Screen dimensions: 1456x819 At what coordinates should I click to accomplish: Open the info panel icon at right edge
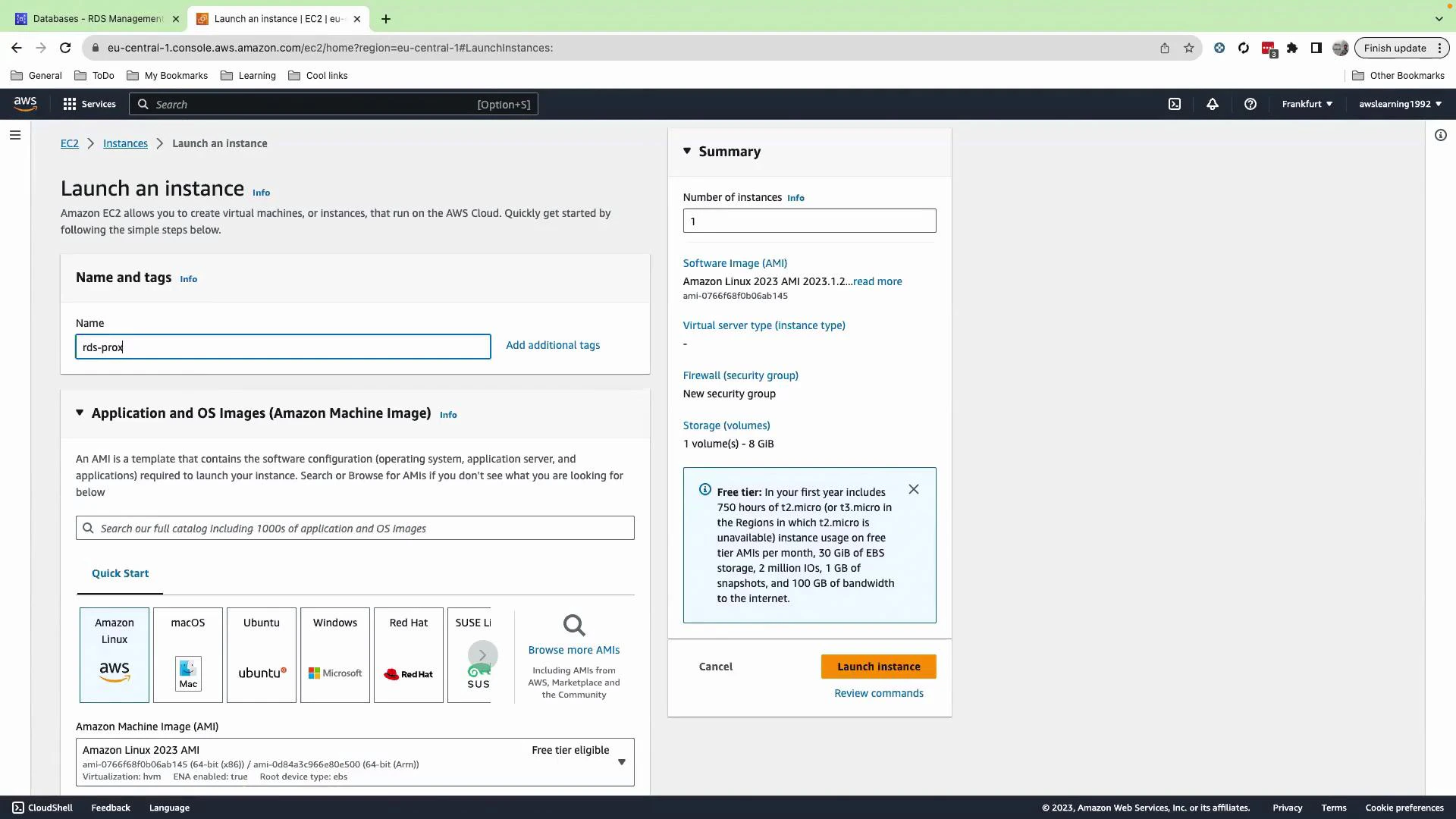(1441, 135)
